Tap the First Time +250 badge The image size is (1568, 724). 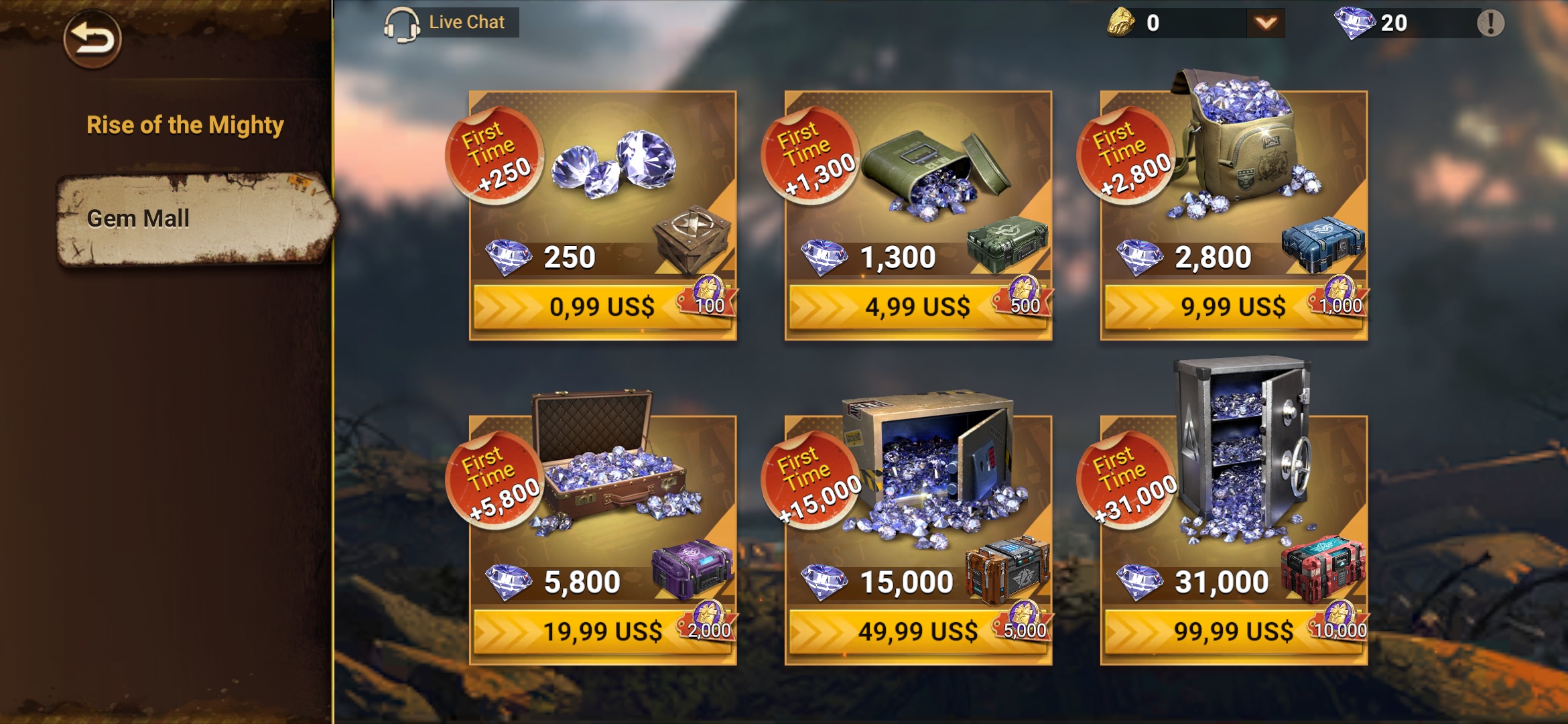(495, 156)
